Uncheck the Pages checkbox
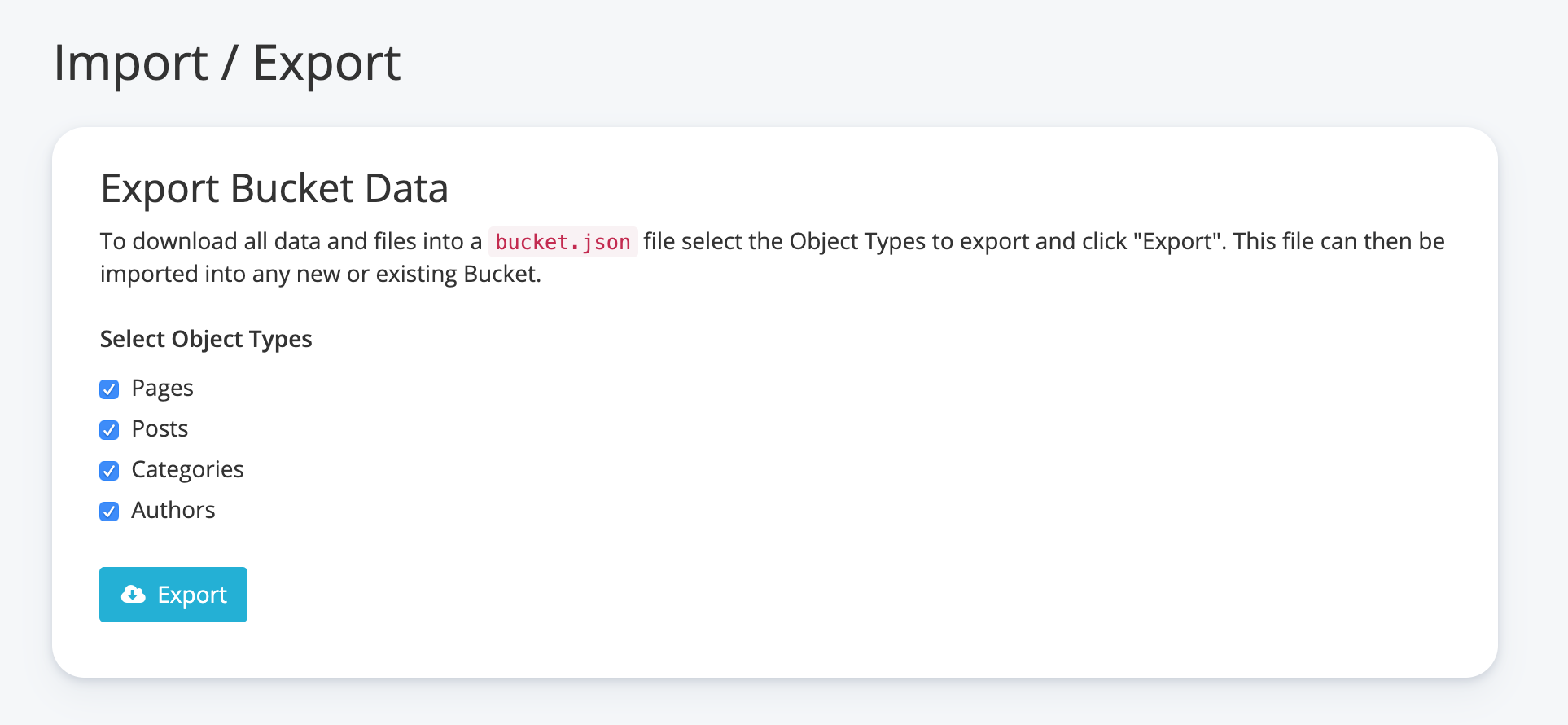The width and height of the screenshot is (1568, 725). (109, 389)
